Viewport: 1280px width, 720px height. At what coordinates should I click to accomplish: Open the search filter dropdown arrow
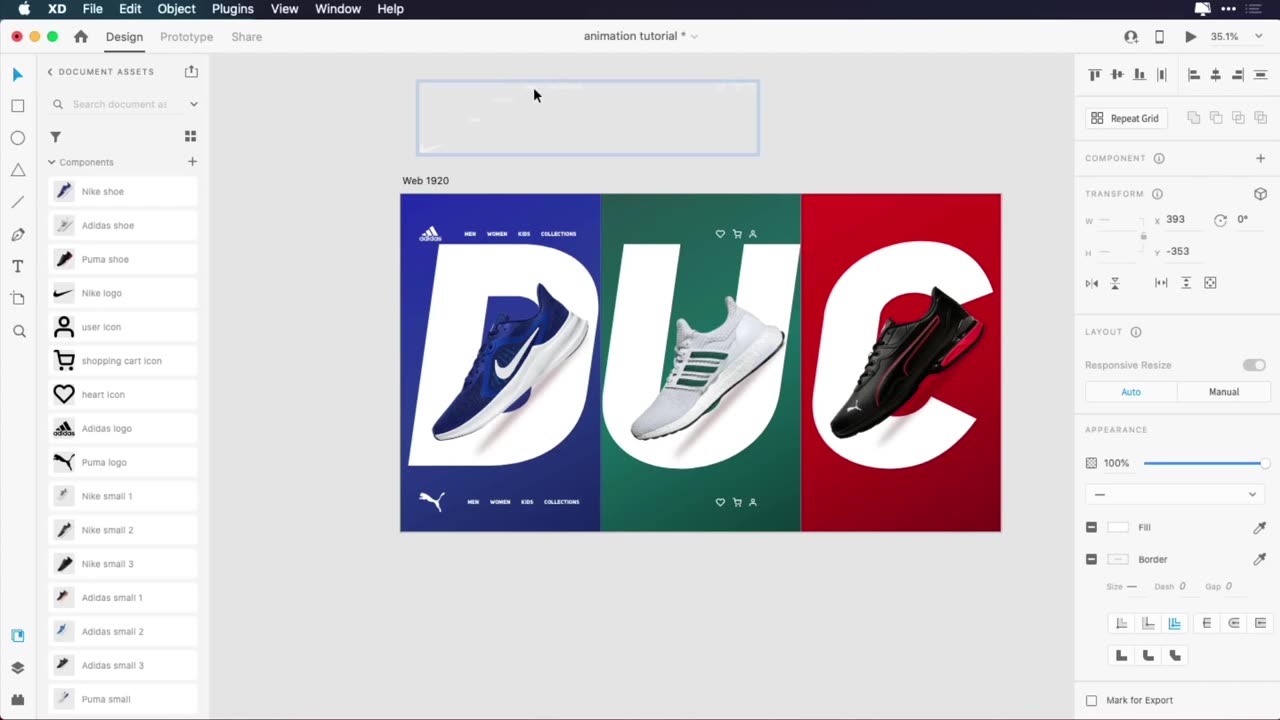193,104
